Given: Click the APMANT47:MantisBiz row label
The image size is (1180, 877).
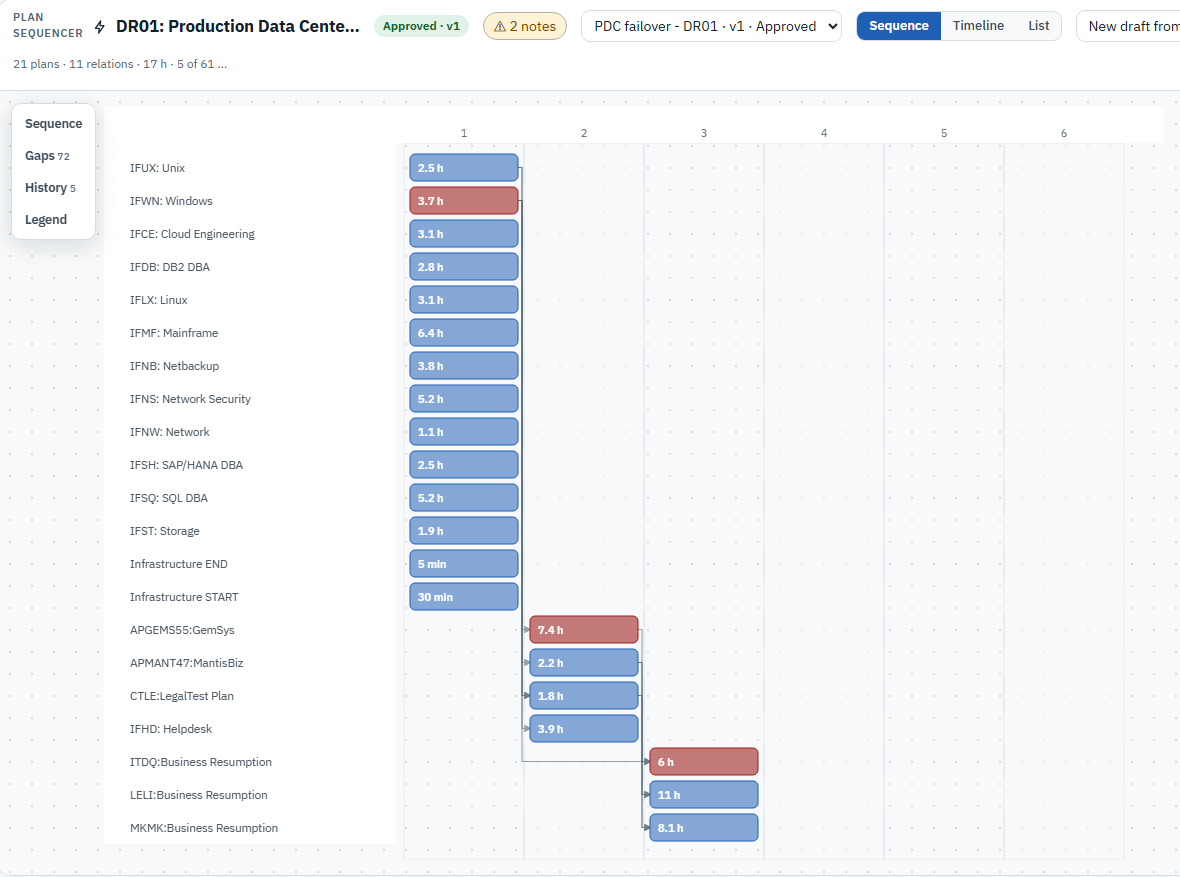Looking at the screenshot, I should coord(187,663).
